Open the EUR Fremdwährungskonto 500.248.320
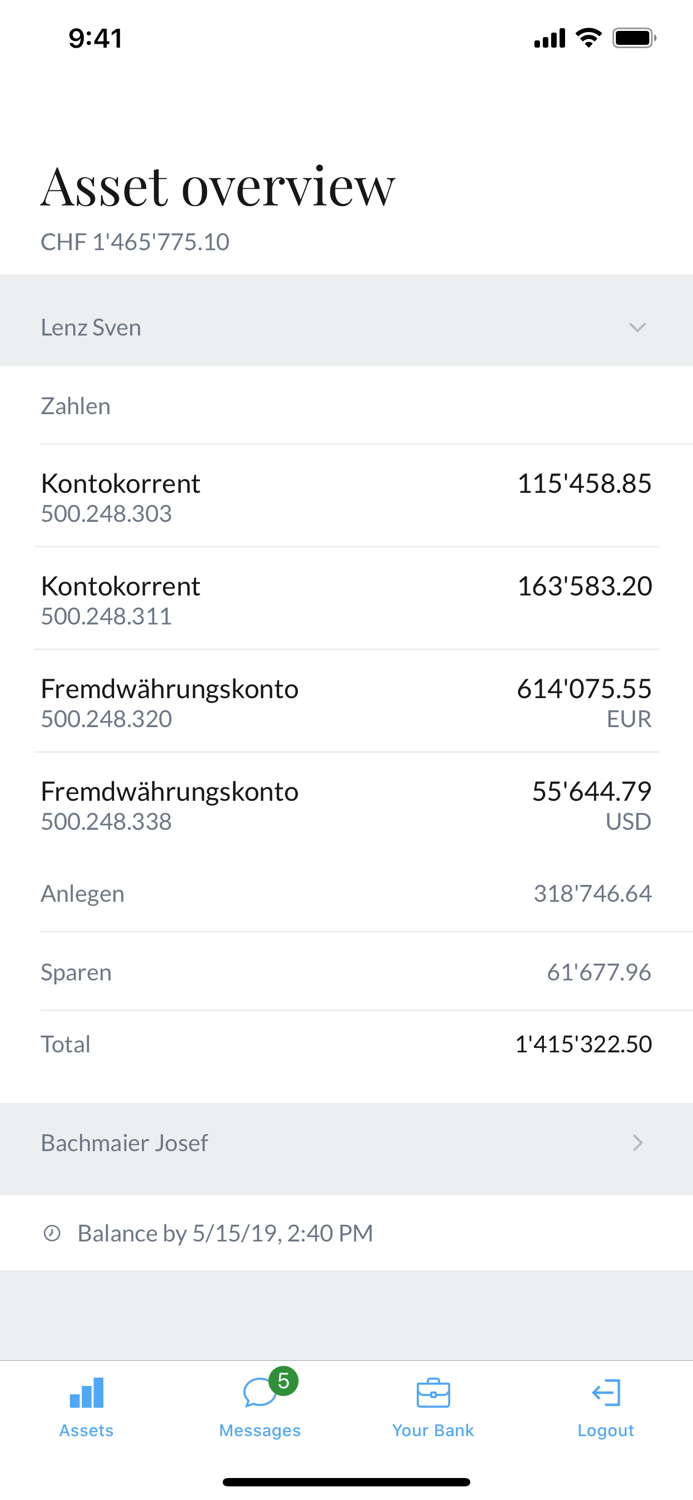This screenshot has height=1500, width=693. click(346, 702)
